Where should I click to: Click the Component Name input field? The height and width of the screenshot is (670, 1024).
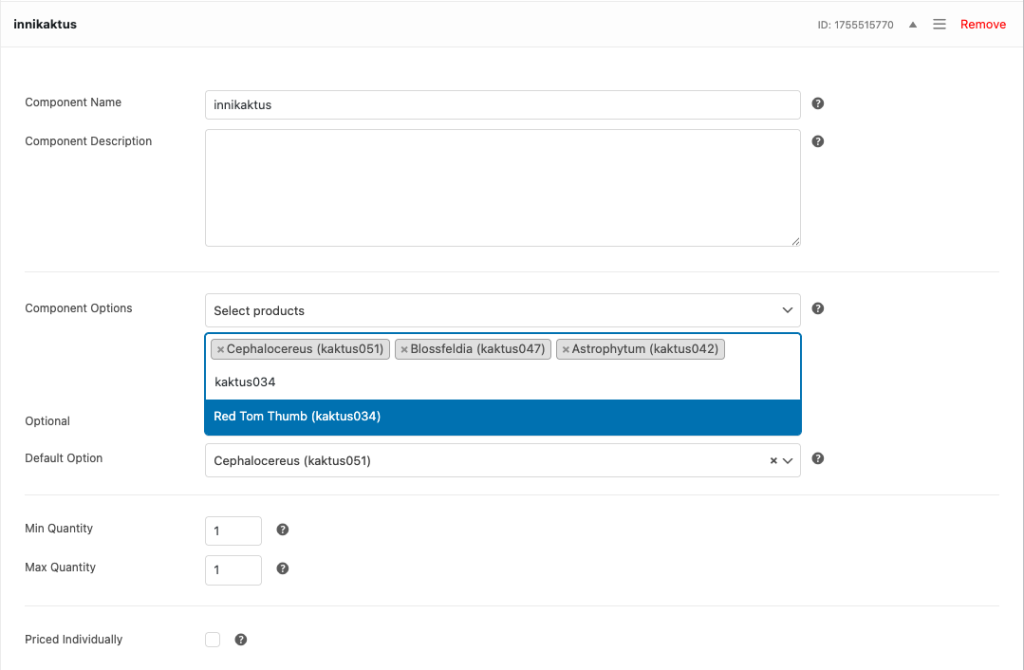click(502, 105)
